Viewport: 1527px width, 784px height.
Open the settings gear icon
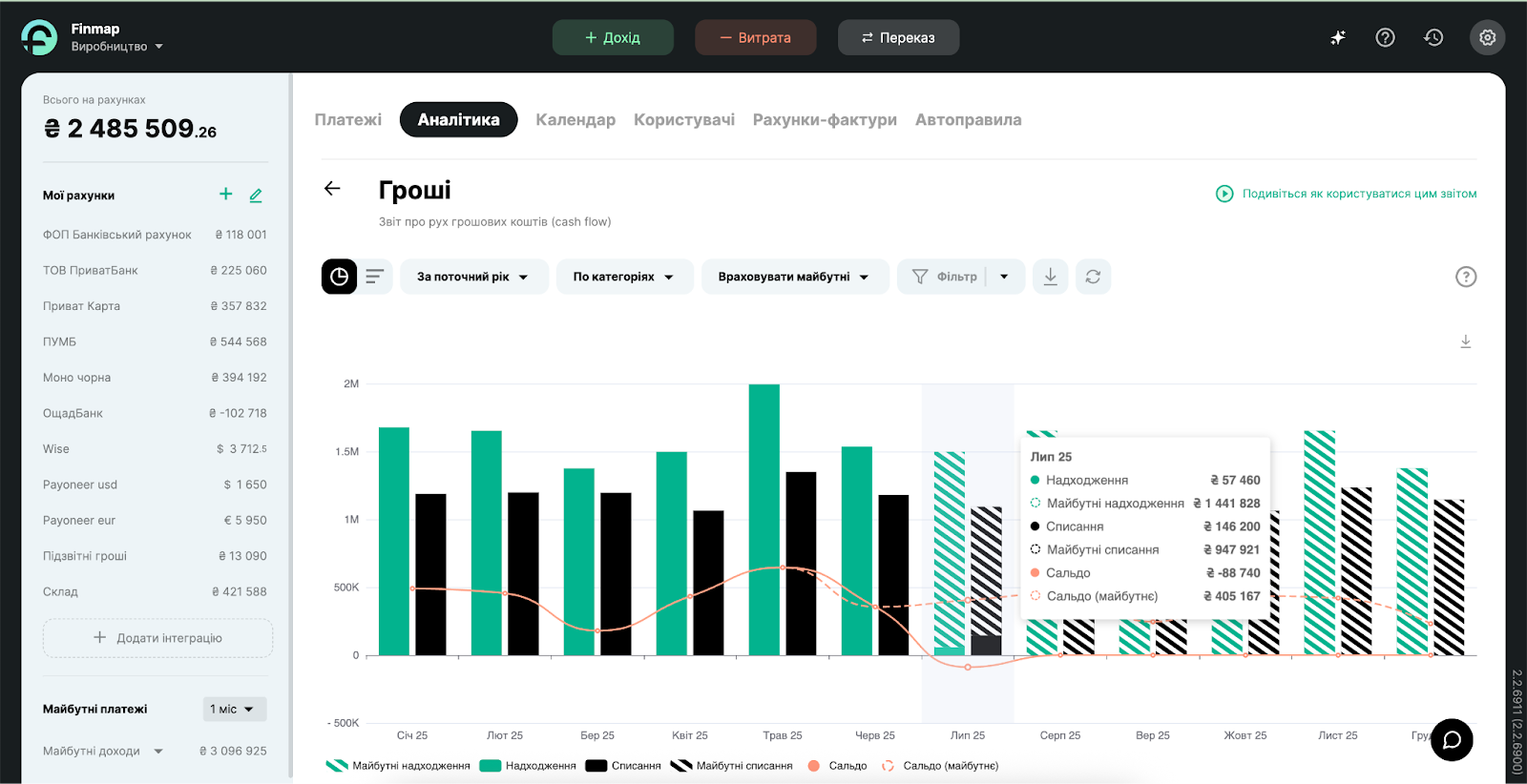[x=1487, y=37]
